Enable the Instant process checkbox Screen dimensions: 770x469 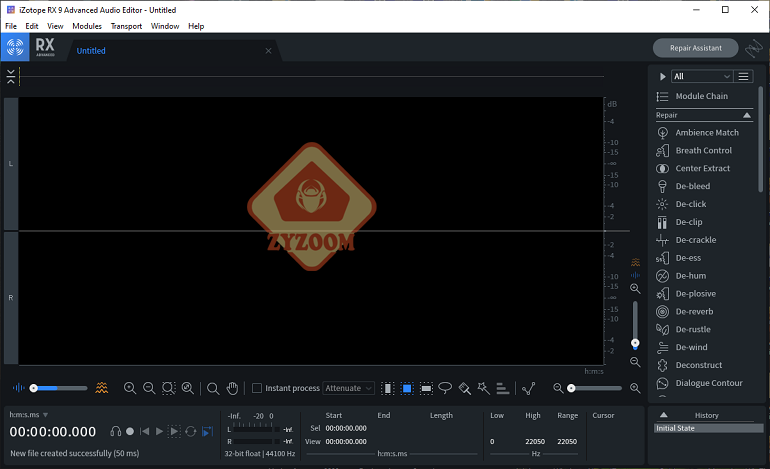(257, 388)
